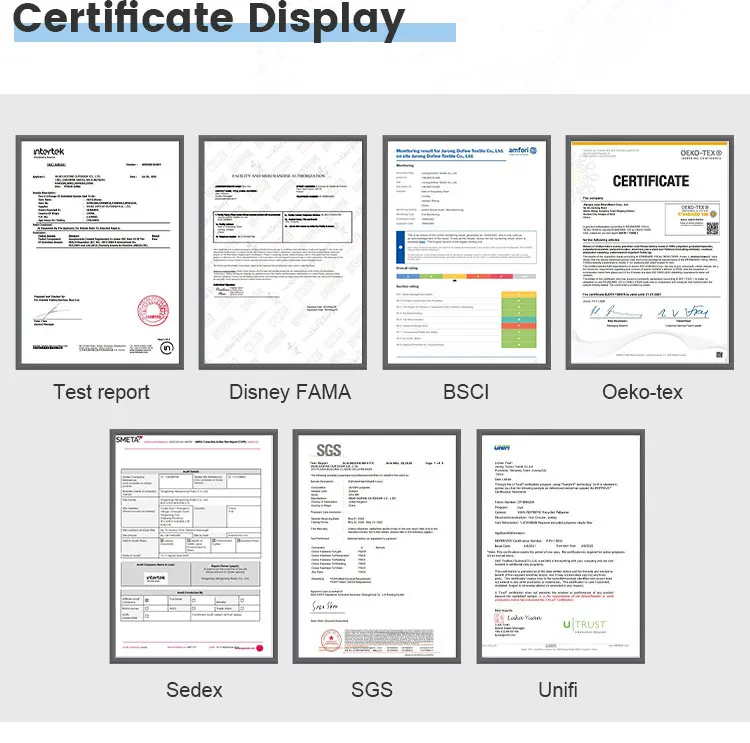
Task: View the SMETA Sedex audit report image
Action: tap(194, 546)
